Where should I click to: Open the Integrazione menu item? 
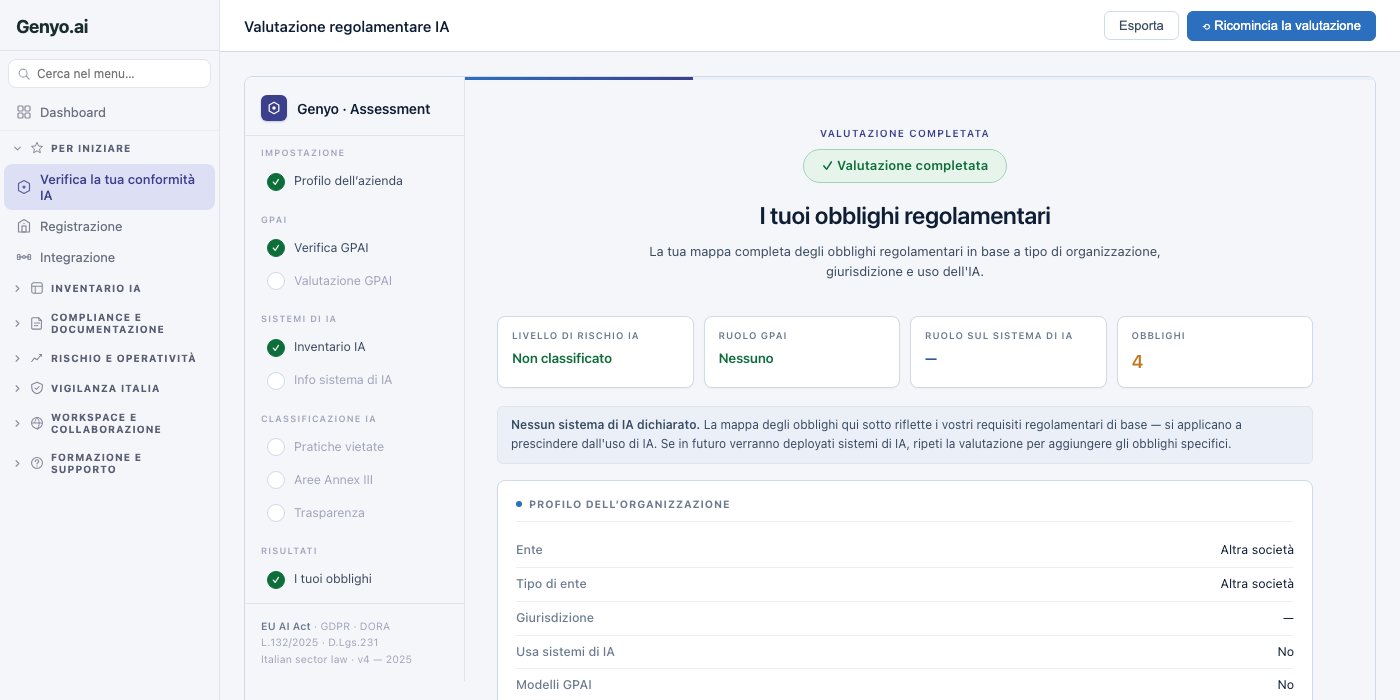(x=109, y=257)
